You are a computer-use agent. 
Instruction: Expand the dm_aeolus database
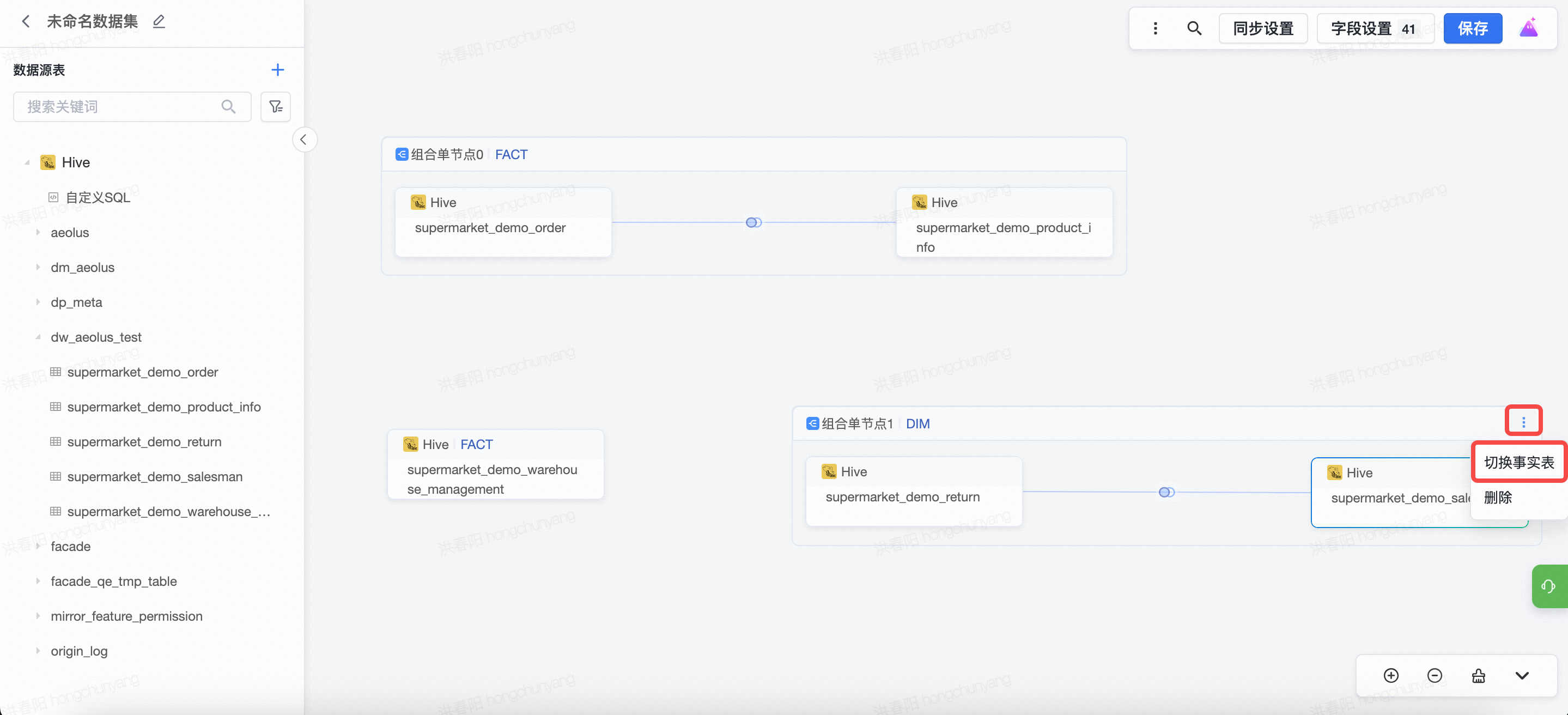point(38,266)
